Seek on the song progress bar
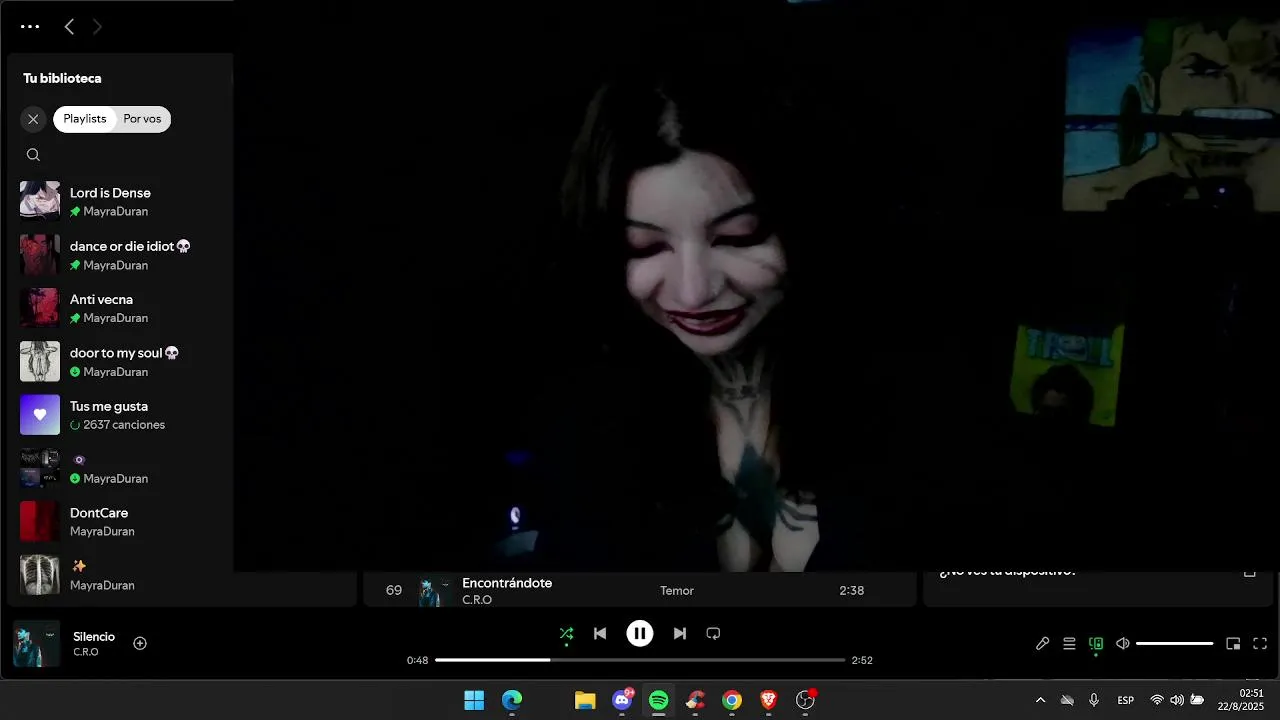The width and height of the screenshot is (1280, 720). [640, 660]
